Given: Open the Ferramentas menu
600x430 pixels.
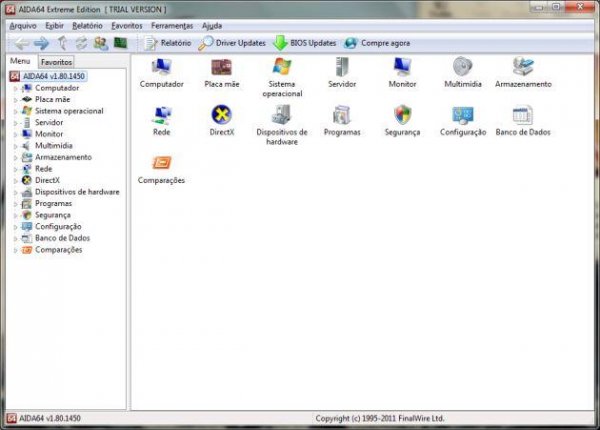Looking at the screenshot, I should [x=172, y=26].
